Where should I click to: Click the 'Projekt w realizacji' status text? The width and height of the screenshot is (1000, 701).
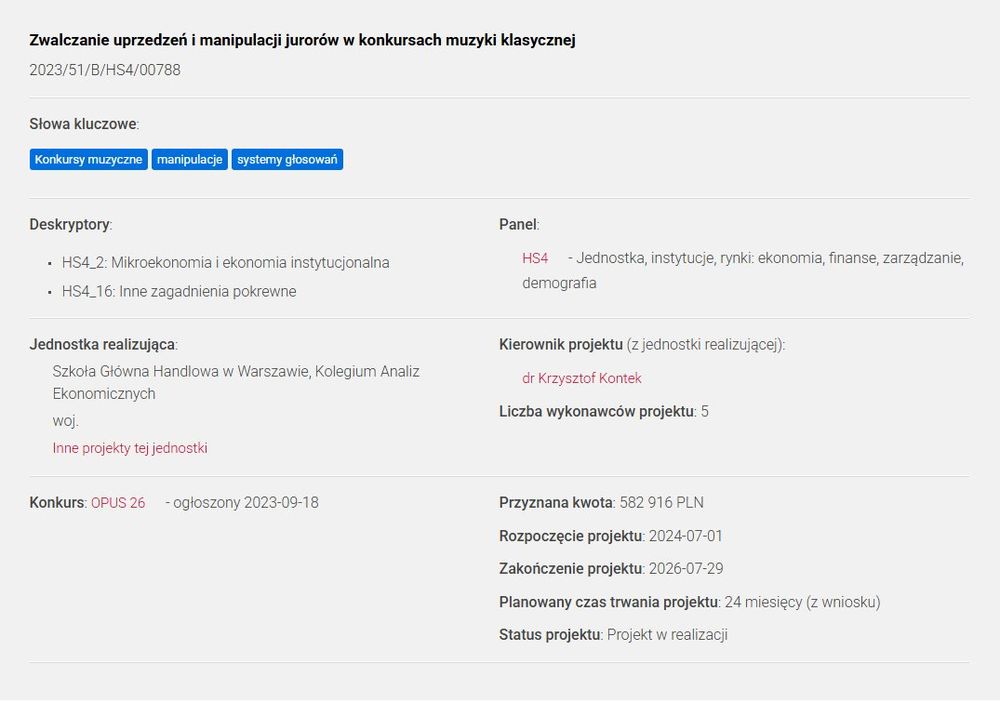[667, 635]
